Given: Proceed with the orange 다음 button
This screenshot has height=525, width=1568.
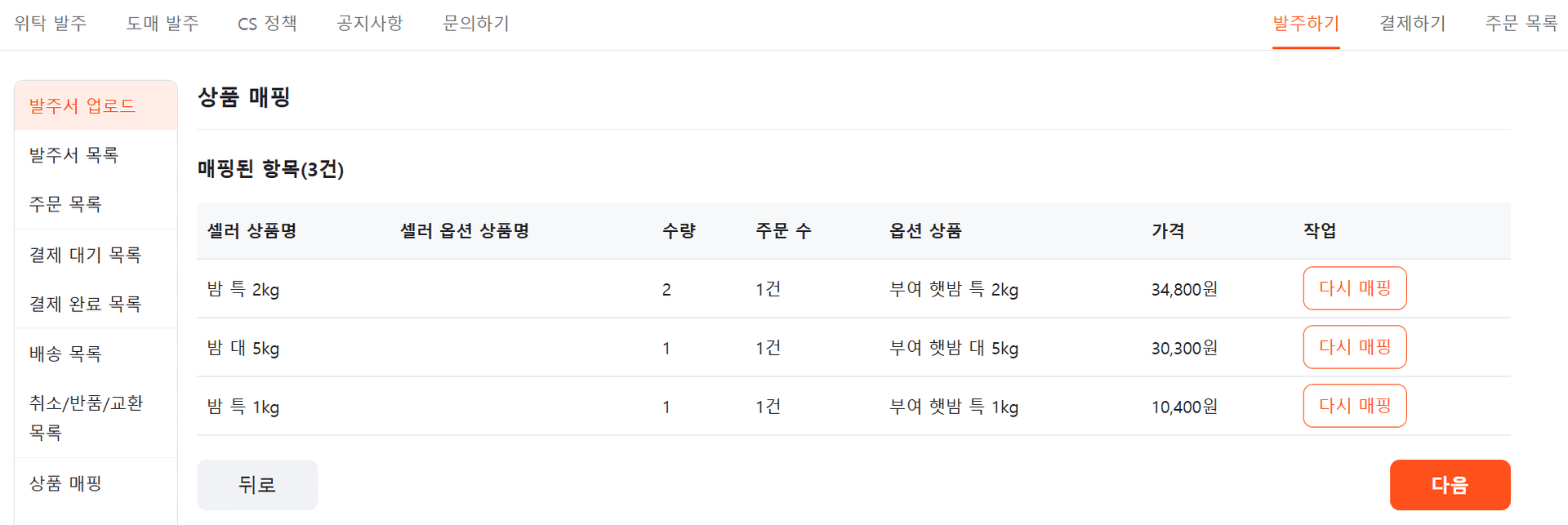Looking at the screenshot, I should (x=1450, y=484).
